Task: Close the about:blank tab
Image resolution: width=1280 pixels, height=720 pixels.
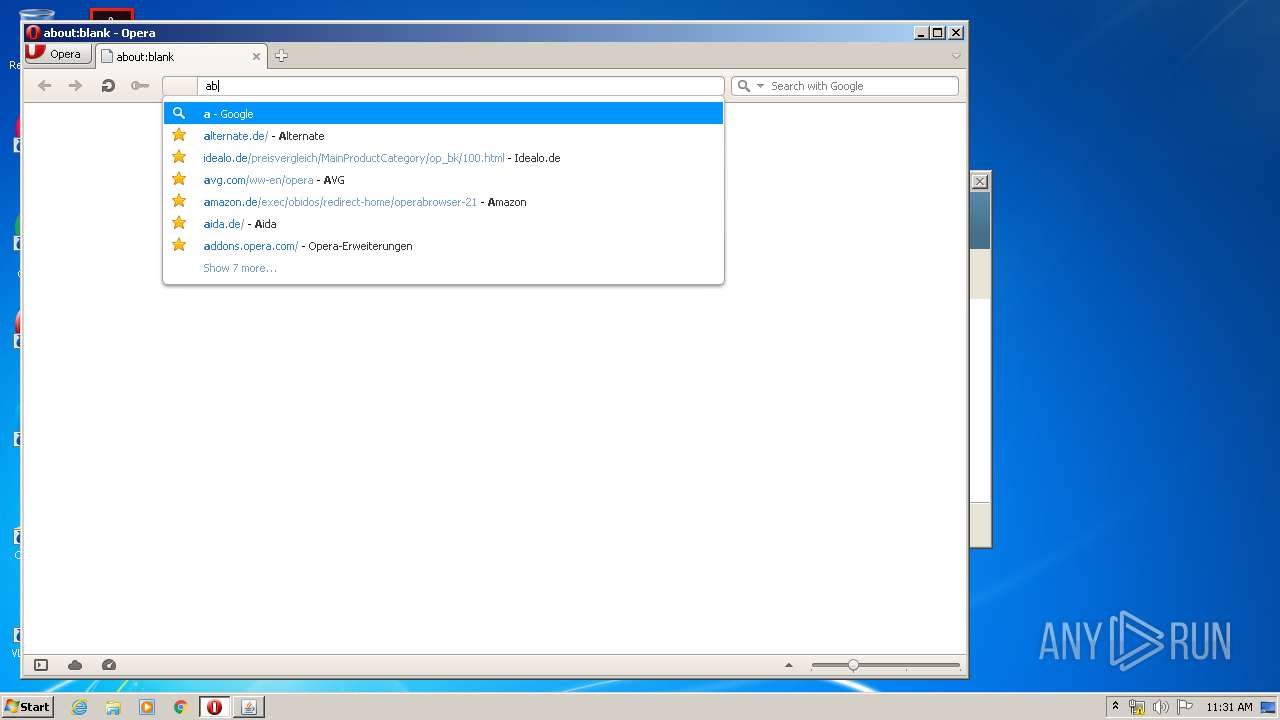Action: 256,57
